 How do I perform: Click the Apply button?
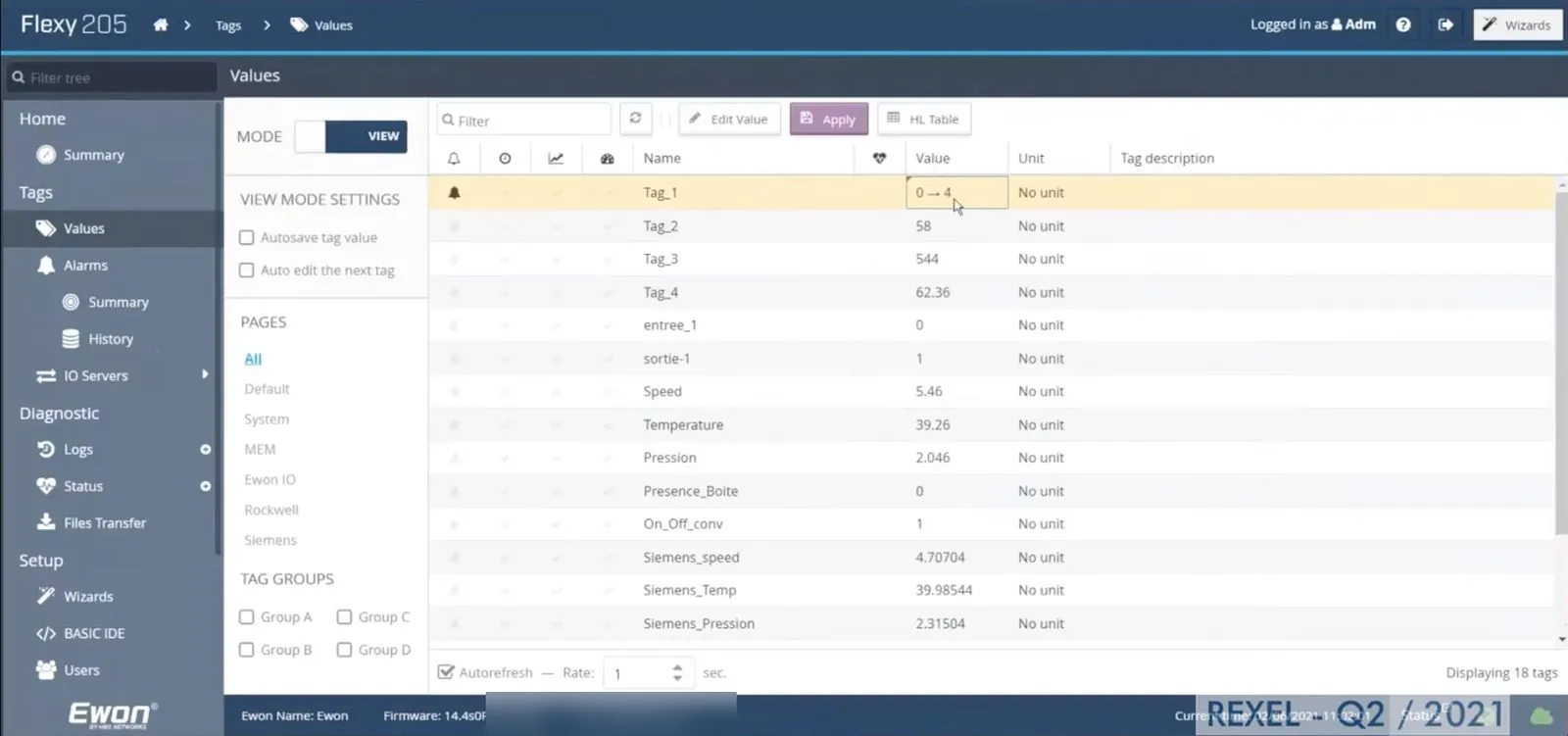tap(829, 119)
